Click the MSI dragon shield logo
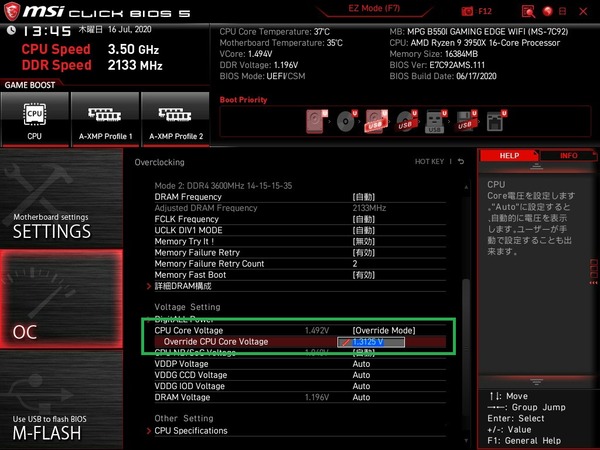600x450 pixels. coord(11,11)
